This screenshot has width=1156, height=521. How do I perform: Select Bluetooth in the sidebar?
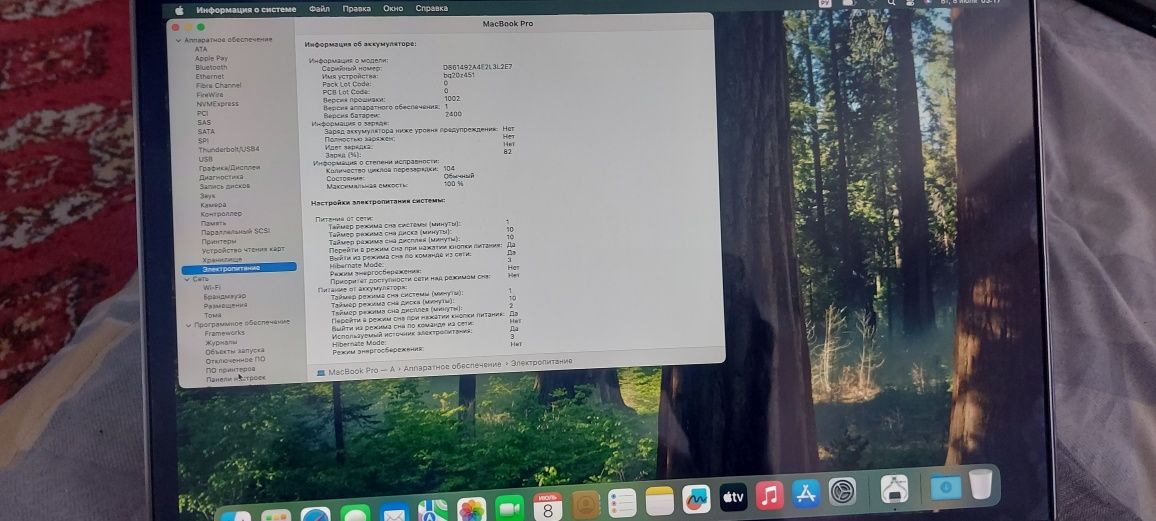(211, 67)
